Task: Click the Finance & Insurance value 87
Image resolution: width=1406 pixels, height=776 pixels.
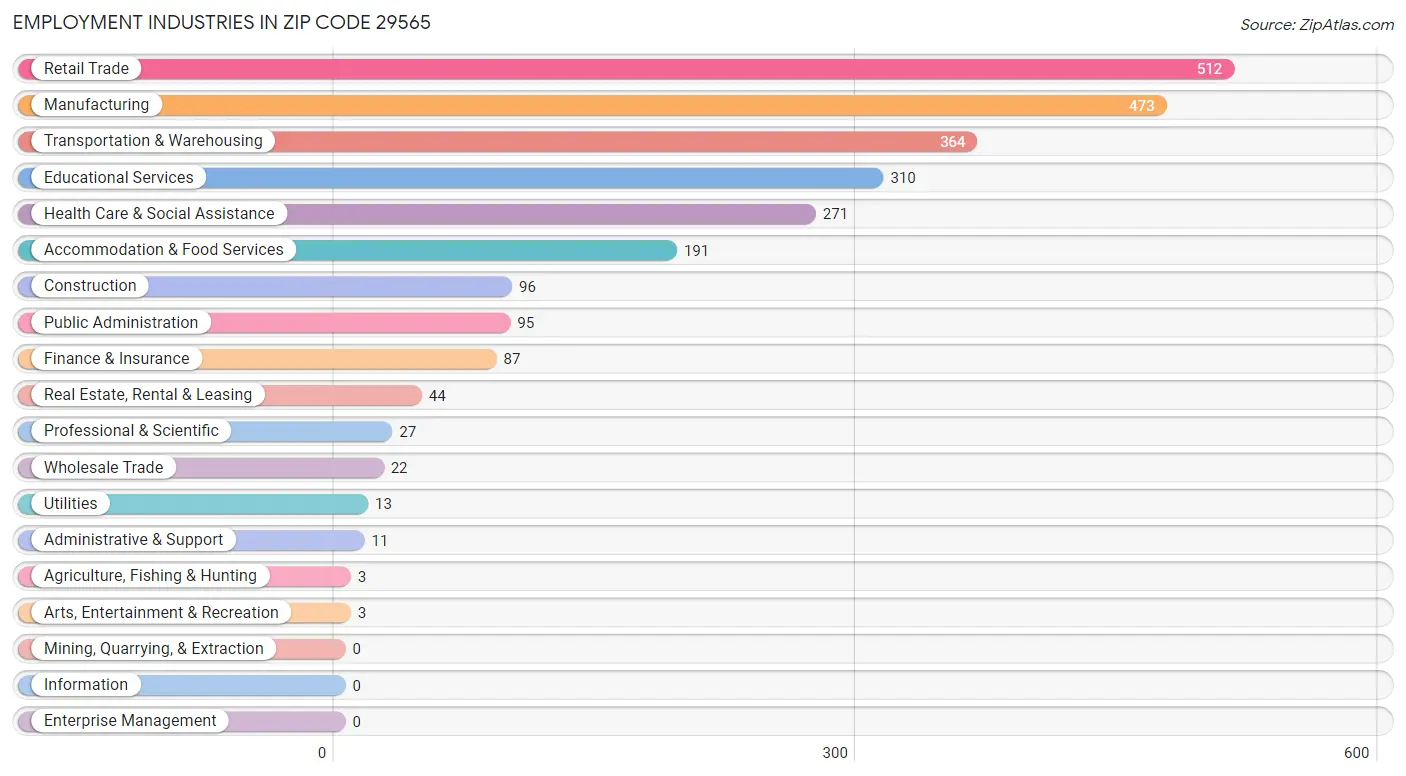Action: pos(512,360)
